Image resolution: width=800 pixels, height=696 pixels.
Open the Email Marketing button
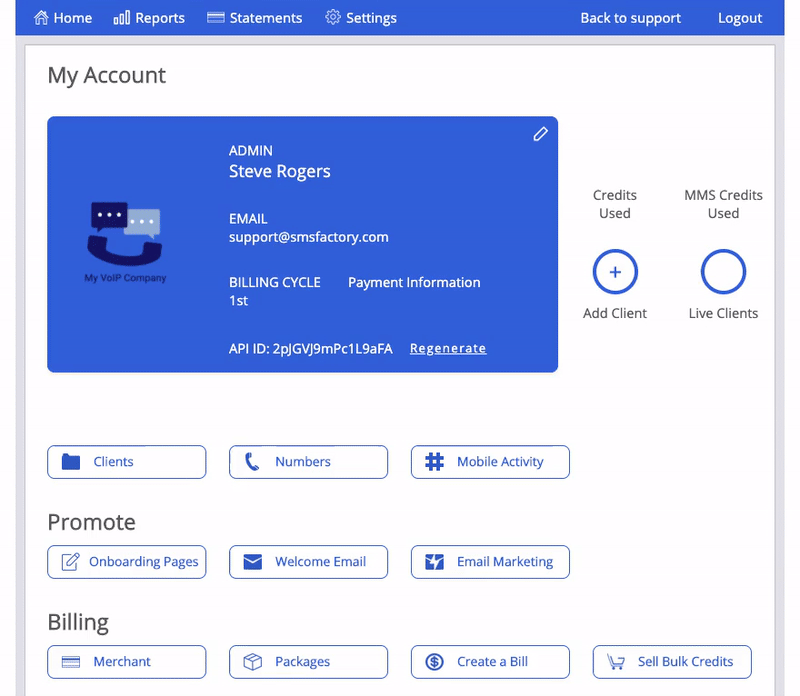[x=490, y=562]
